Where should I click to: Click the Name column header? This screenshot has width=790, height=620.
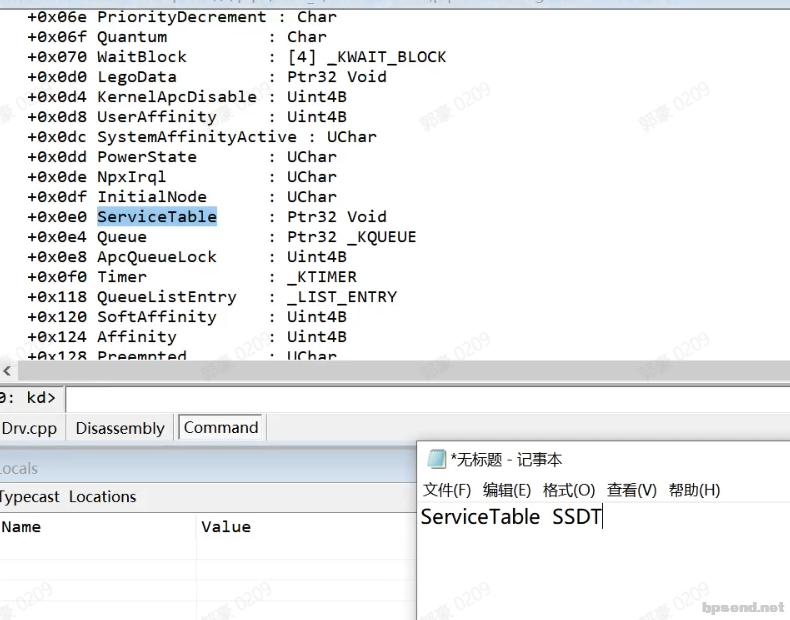(x=21, y=527)
